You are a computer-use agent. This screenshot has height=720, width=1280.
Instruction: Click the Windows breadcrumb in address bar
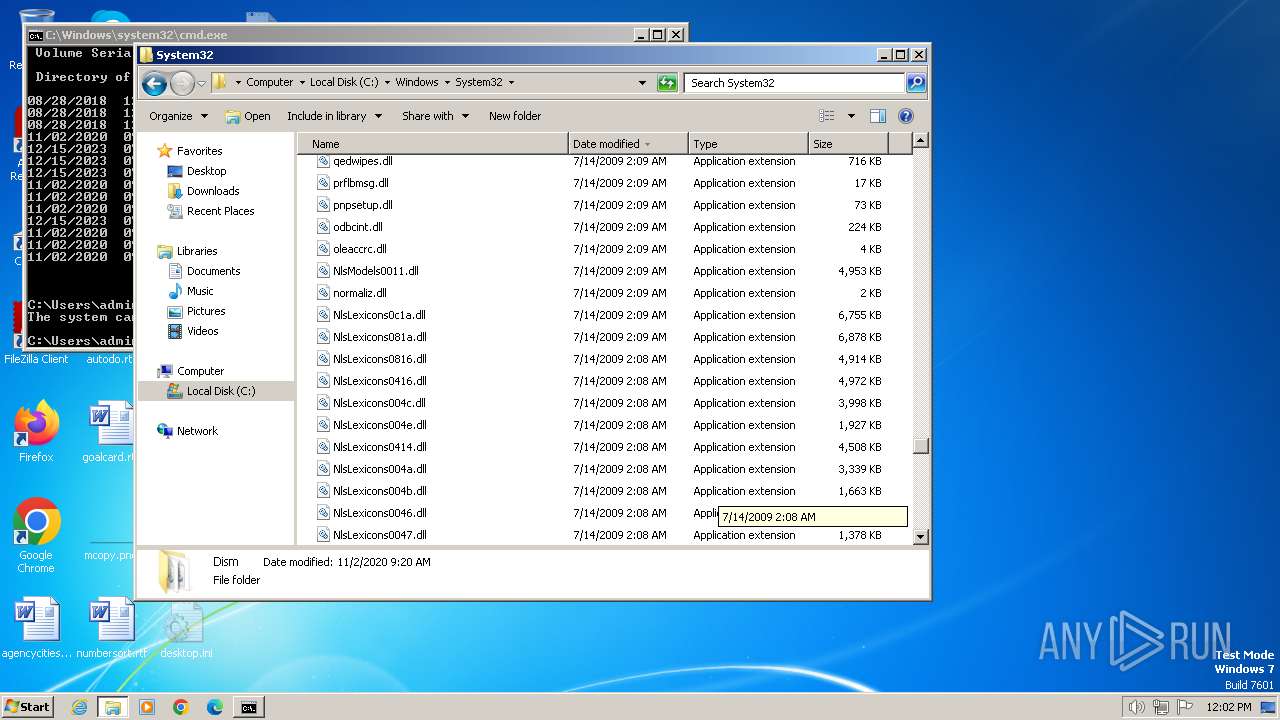417,83
